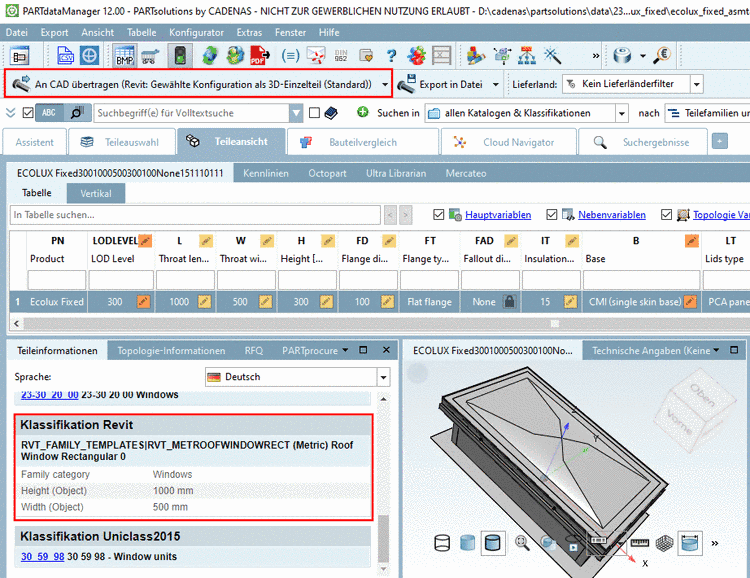Click the parenthesized equals sign icon
The width and height of the screenshot is (750, 578).
290,56
